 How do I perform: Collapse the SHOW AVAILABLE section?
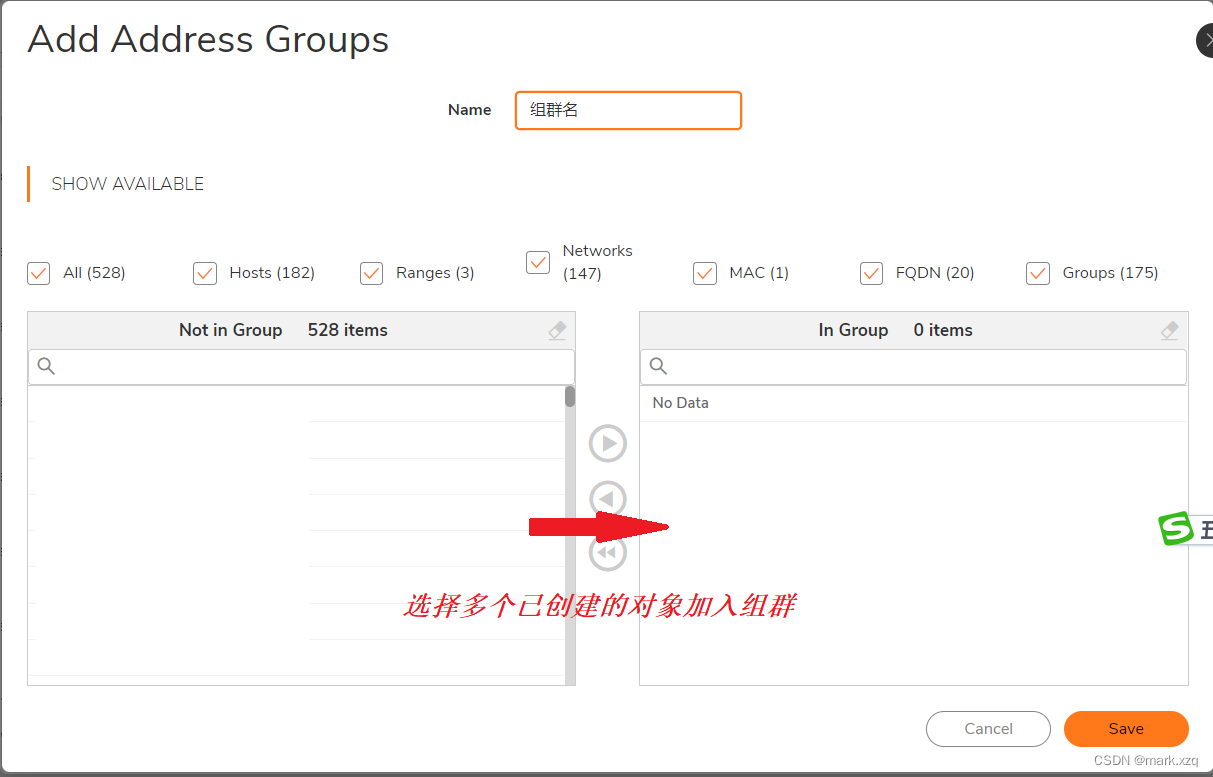(129, 184)
